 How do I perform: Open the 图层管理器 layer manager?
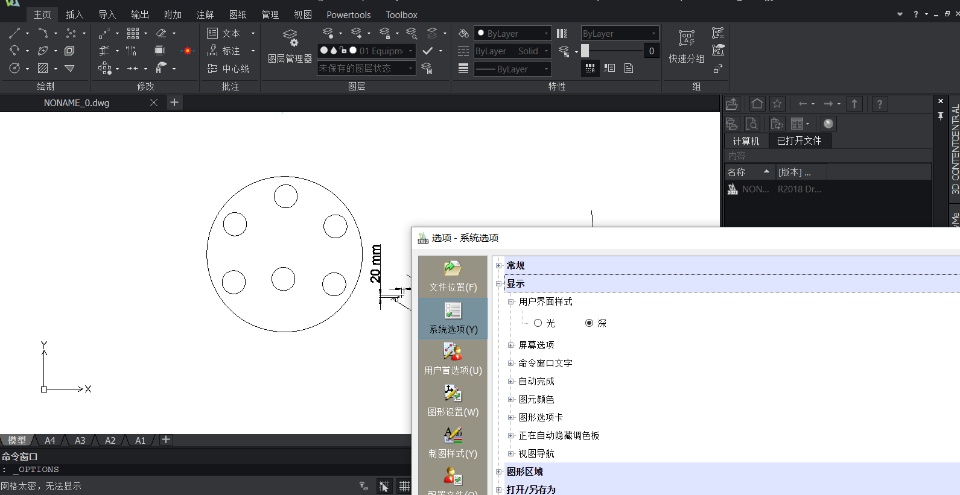pyautogui.click(x=290, y=47)
